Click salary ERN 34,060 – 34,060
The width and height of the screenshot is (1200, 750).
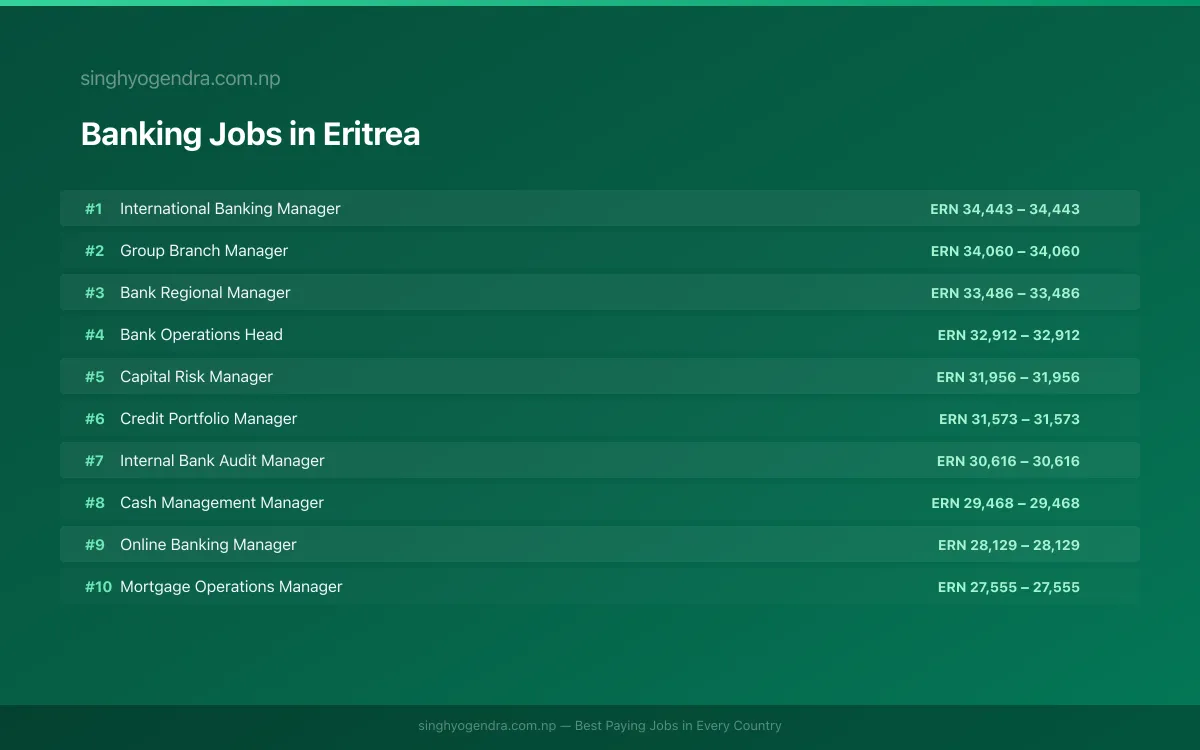1005,251
